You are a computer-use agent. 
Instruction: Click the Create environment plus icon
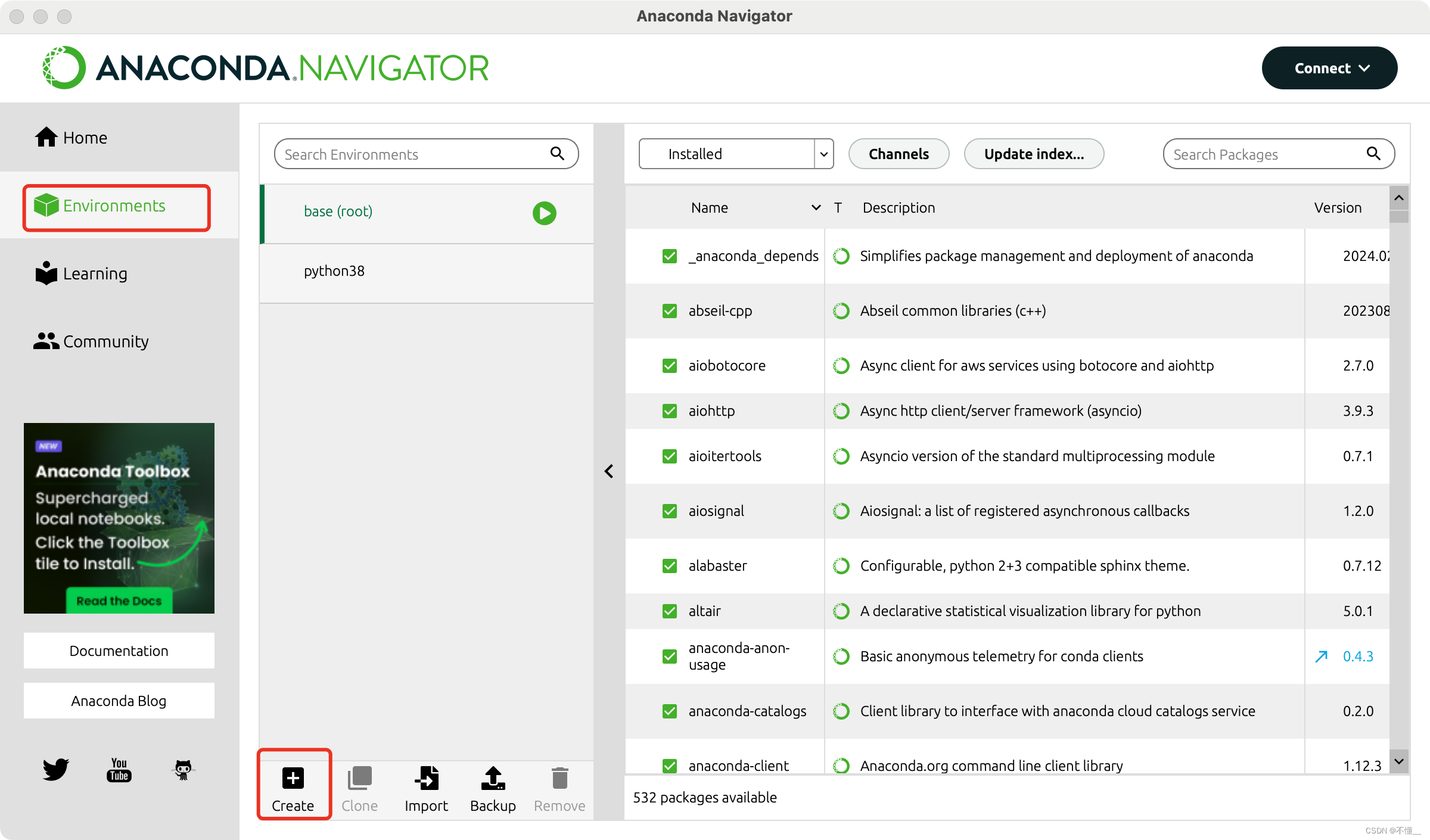click(293, 778)
